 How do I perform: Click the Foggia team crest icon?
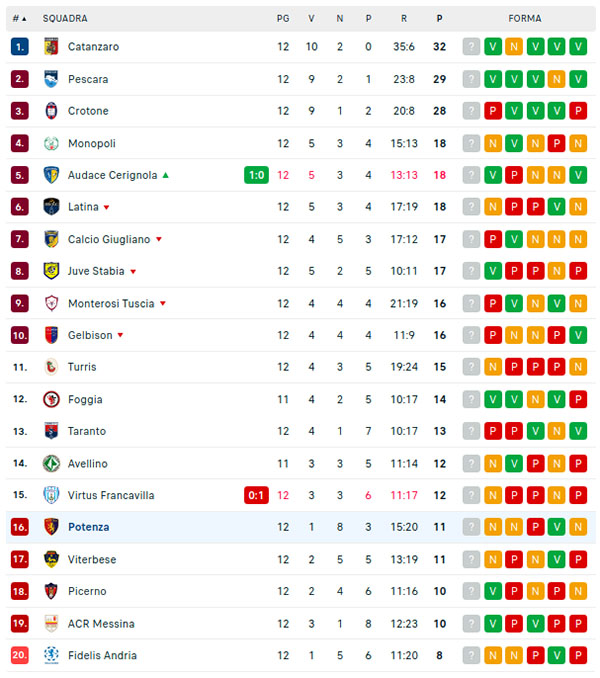pyautogui.click(x=51, y=399)
